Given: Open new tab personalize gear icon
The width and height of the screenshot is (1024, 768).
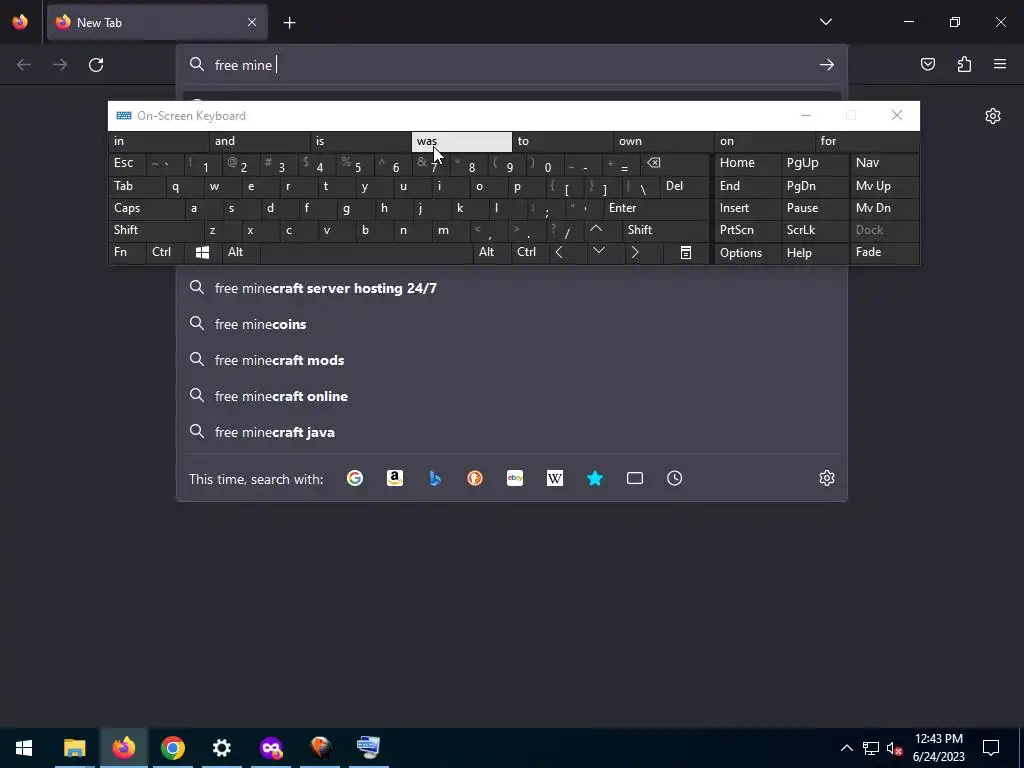Looking at the screenshot, I should tap(993, 116).
